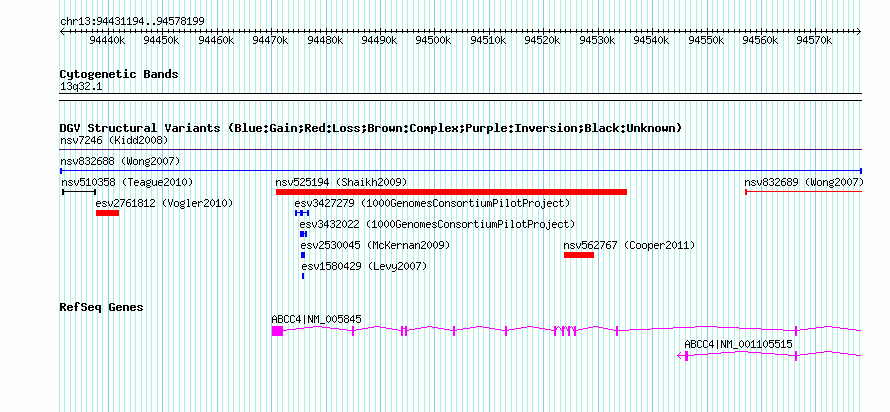Click the Cytogenetic Bands track title
The width and height of the screenshot is (890, 412).
tap(119, 74)
